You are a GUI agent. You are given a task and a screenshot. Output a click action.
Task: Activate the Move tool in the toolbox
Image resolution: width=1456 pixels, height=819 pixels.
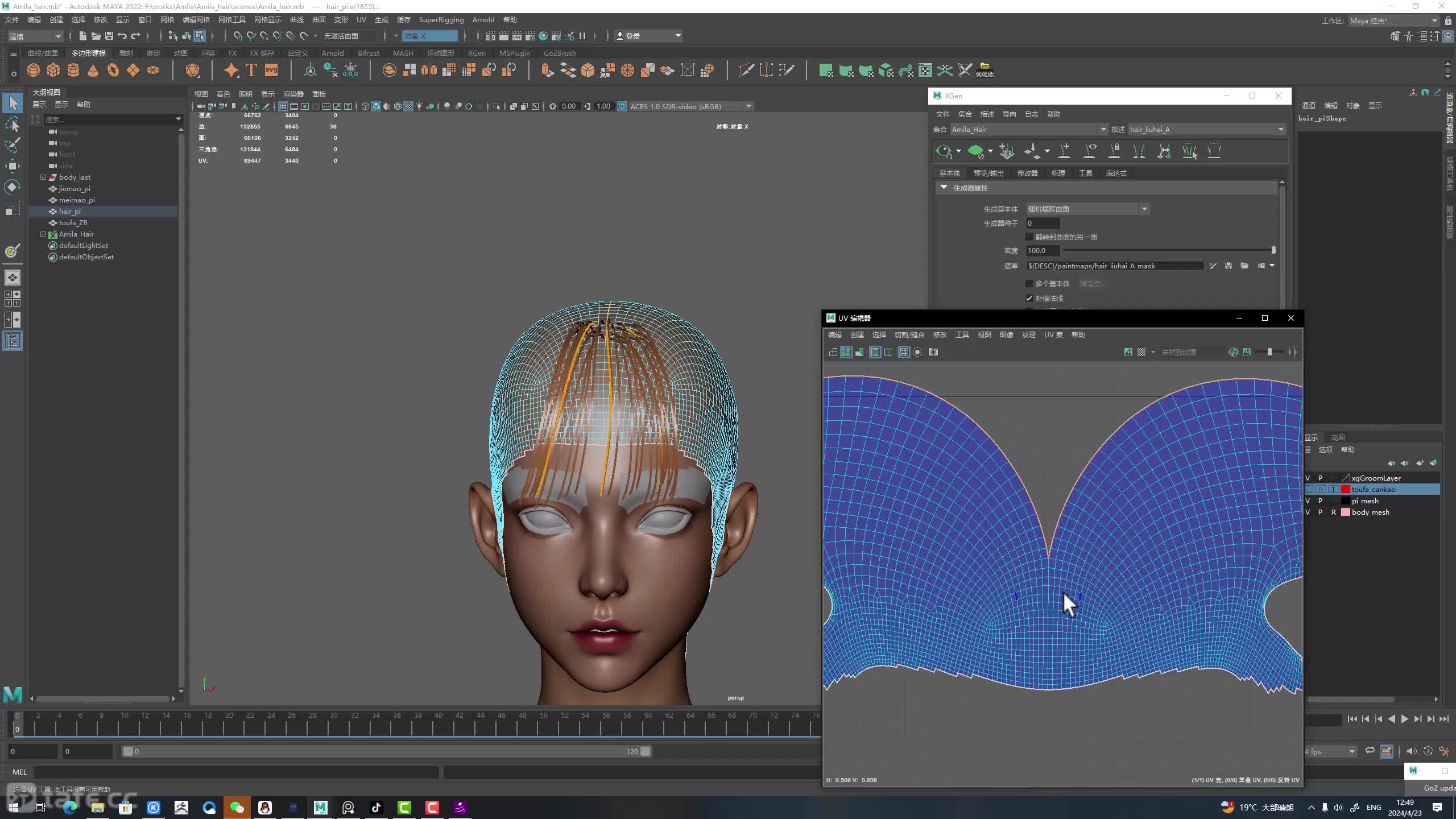(13, 166)
